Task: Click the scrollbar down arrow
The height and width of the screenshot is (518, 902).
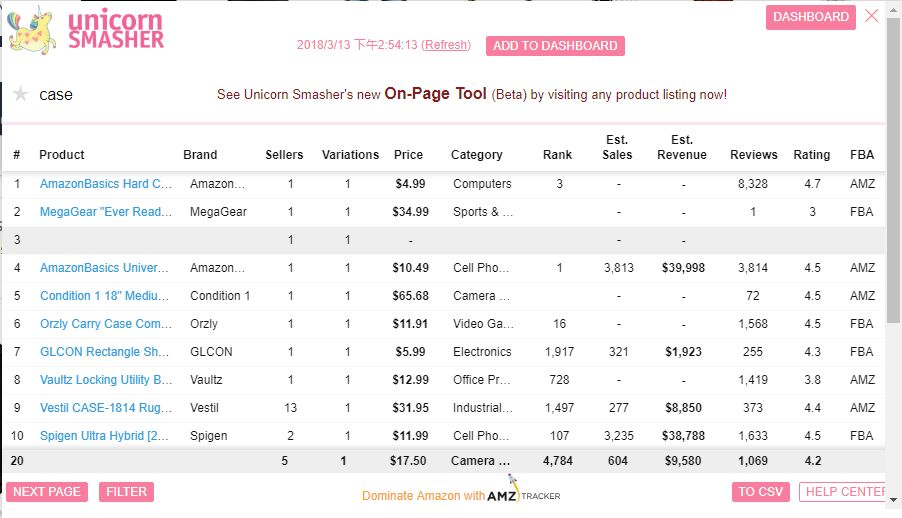Action: point(893,500)
